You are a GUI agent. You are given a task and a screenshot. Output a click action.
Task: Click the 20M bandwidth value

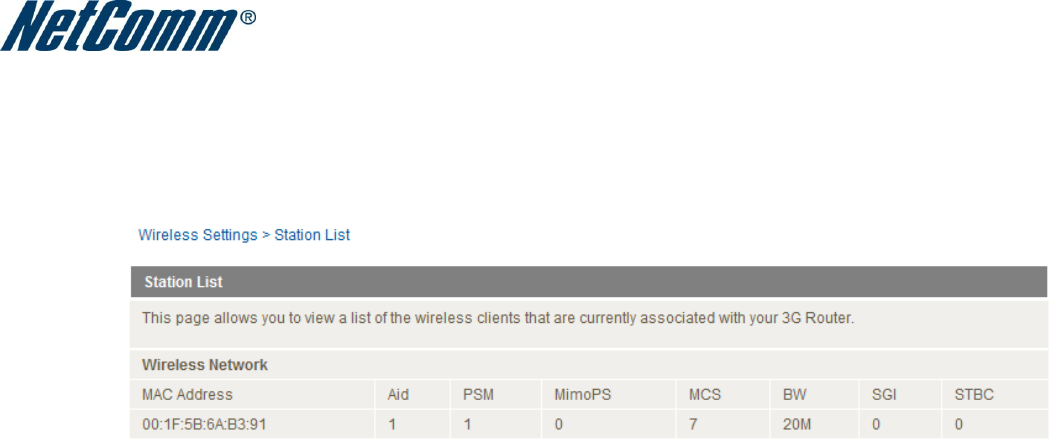797,424
